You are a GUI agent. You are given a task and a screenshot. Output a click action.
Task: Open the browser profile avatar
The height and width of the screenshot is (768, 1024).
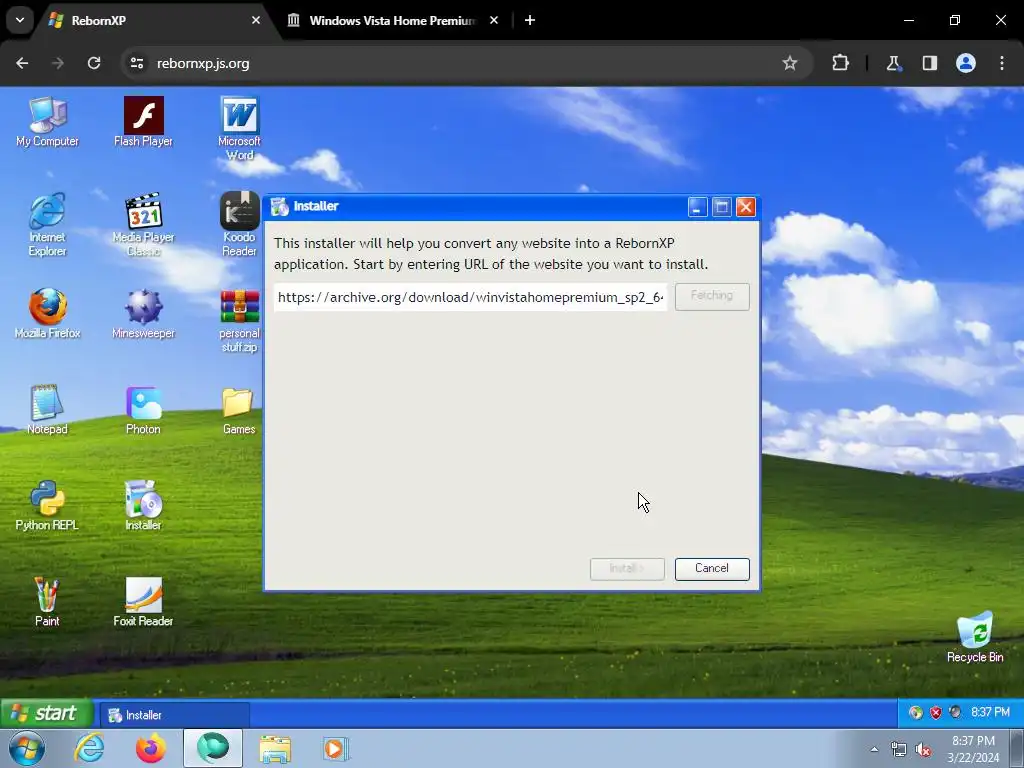966,63
